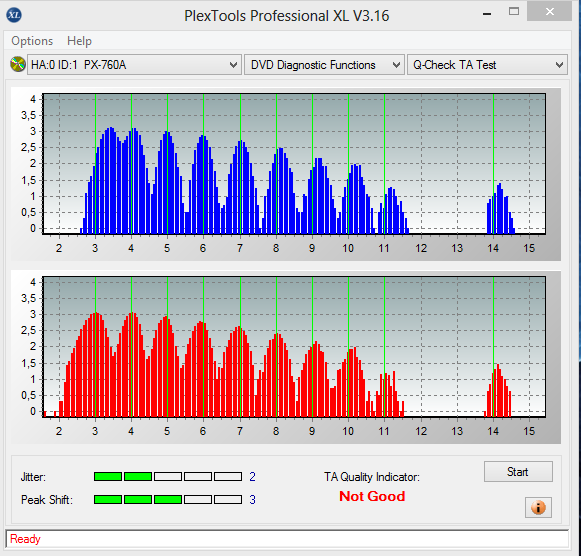Start the TA test

point(518,472)
